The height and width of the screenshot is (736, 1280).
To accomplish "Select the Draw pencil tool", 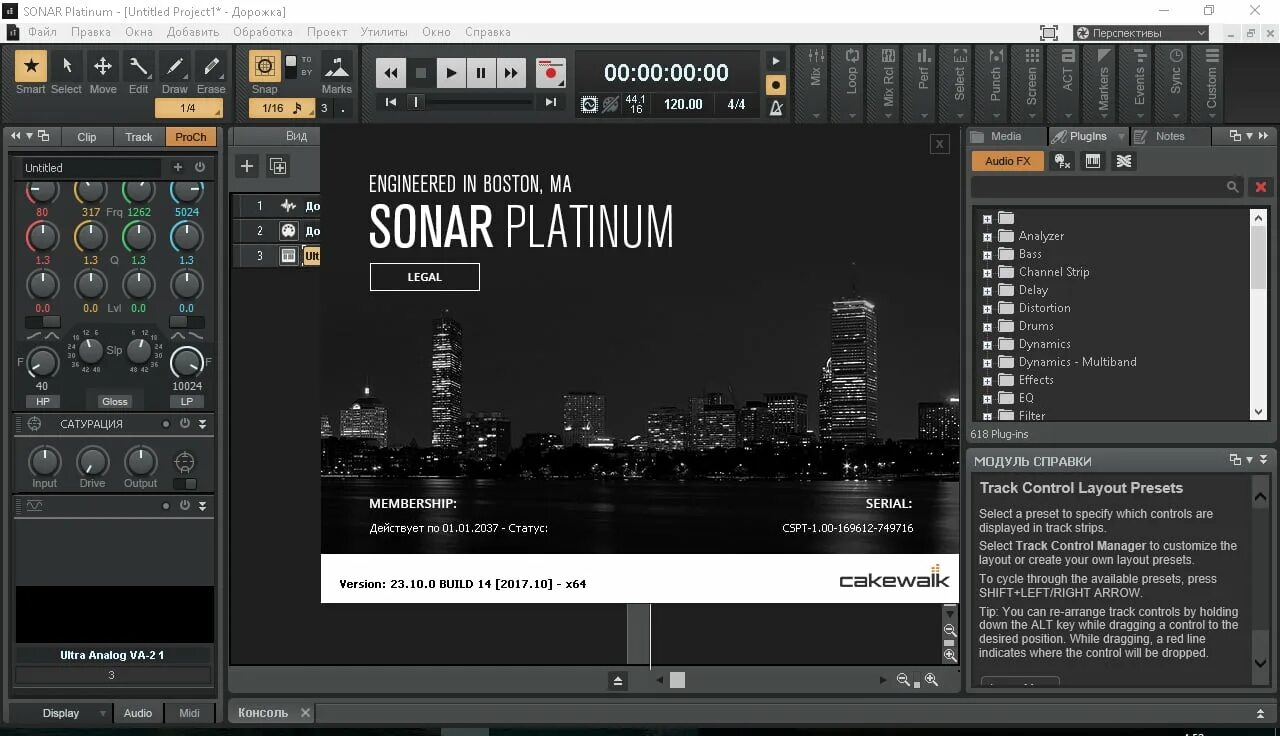I will coord(175,67).
